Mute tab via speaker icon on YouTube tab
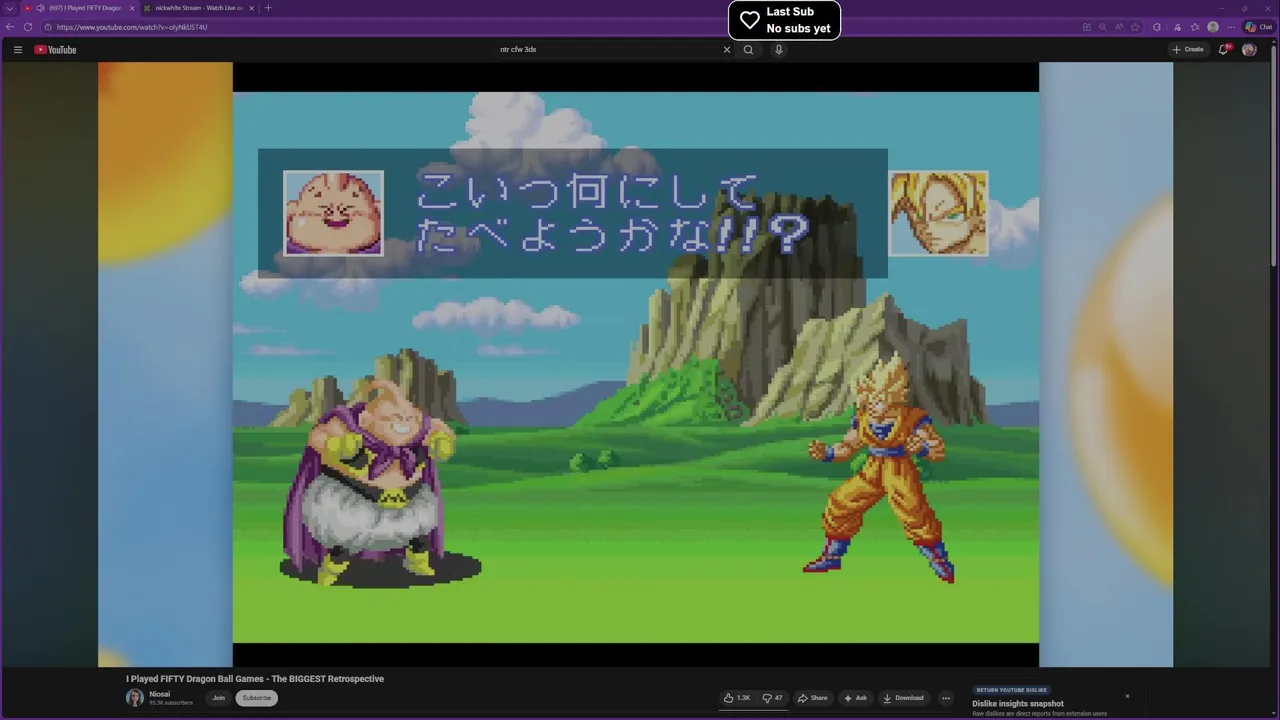The image size is (1280, 720). (x=40, y=8)
